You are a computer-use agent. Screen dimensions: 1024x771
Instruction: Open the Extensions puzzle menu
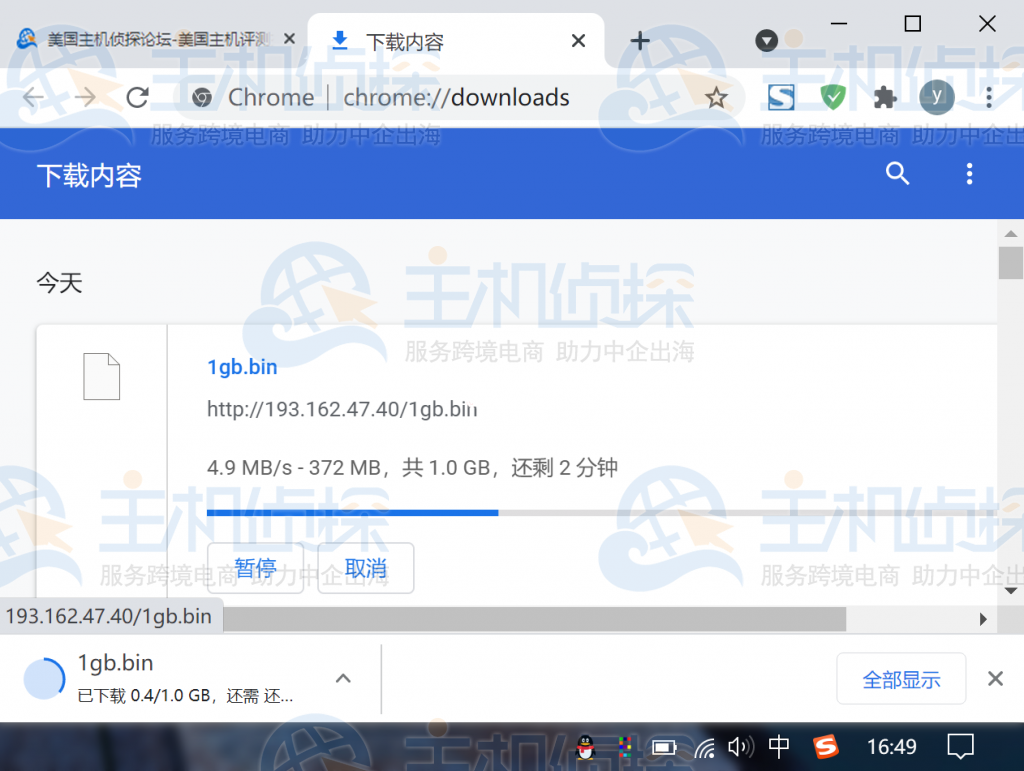(x=885, y=98)
